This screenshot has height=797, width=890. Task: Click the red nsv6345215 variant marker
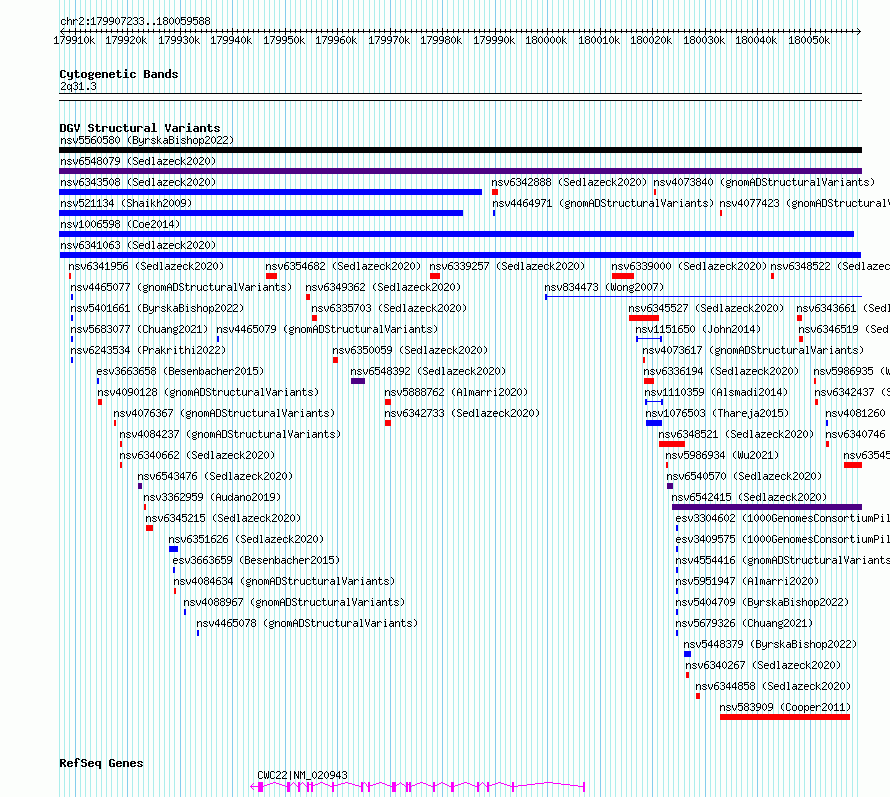(149, 528)
